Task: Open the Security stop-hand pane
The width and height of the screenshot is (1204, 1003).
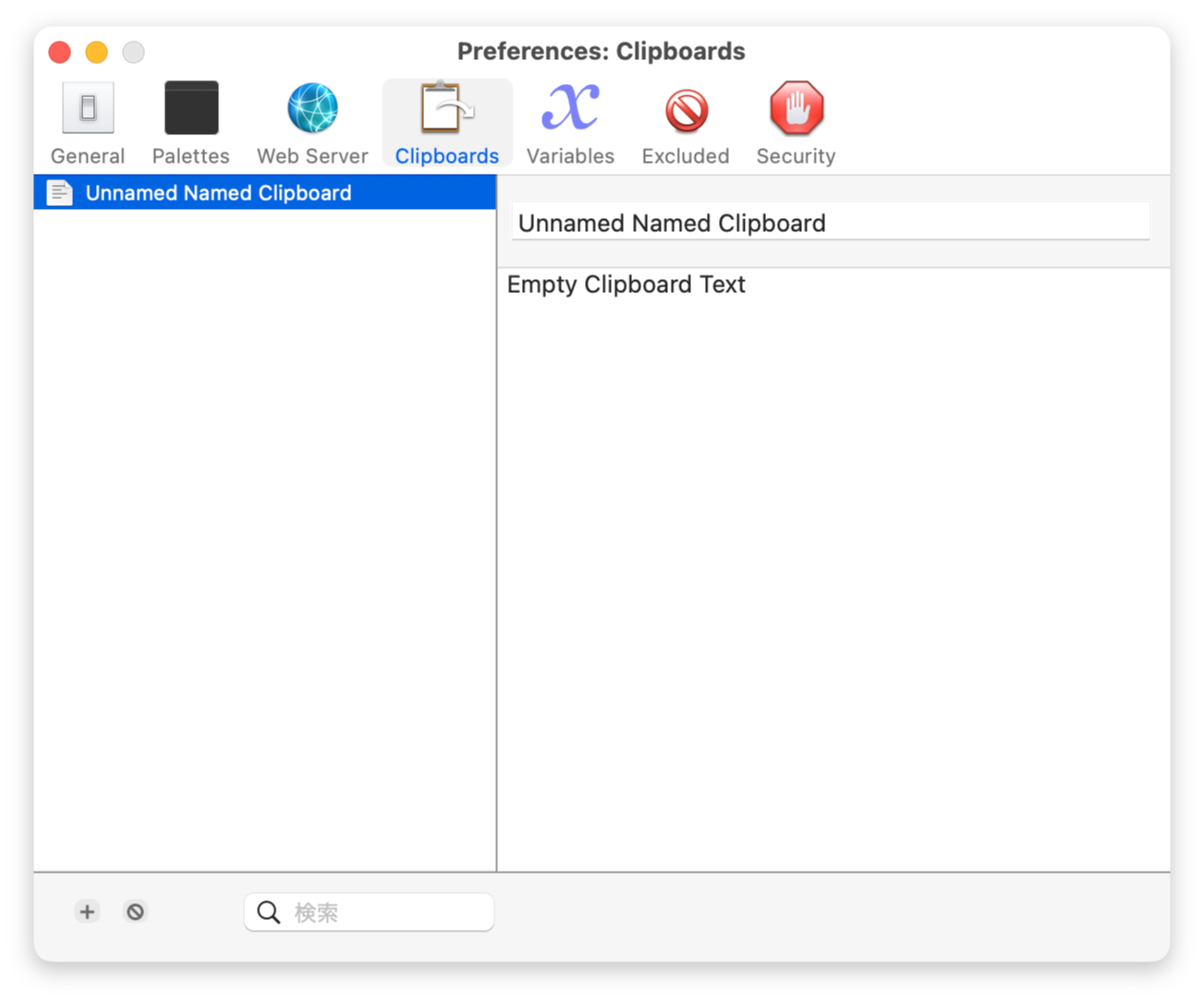Action: click(x=796, y=109)
